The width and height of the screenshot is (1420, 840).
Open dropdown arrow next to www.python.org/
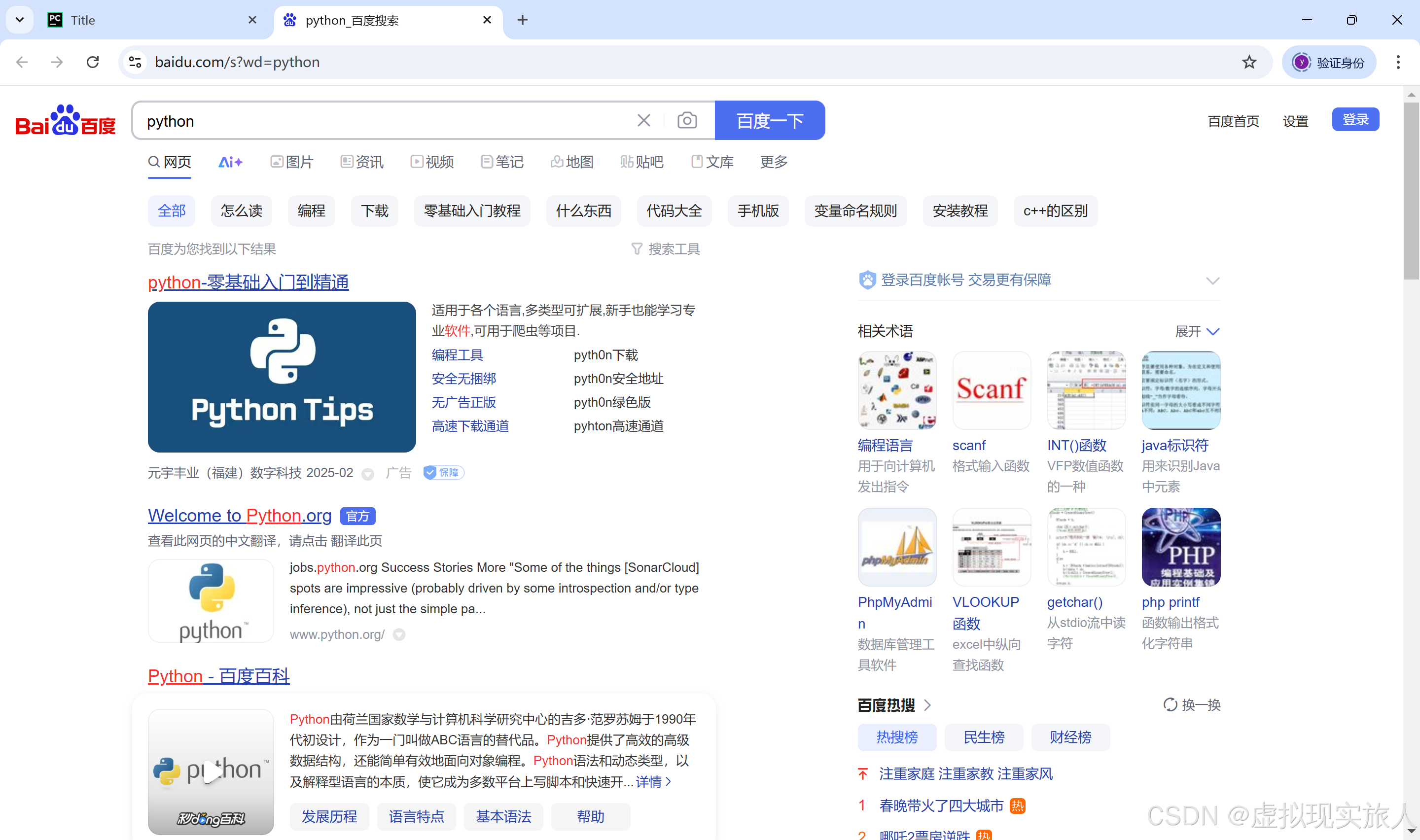399,634
